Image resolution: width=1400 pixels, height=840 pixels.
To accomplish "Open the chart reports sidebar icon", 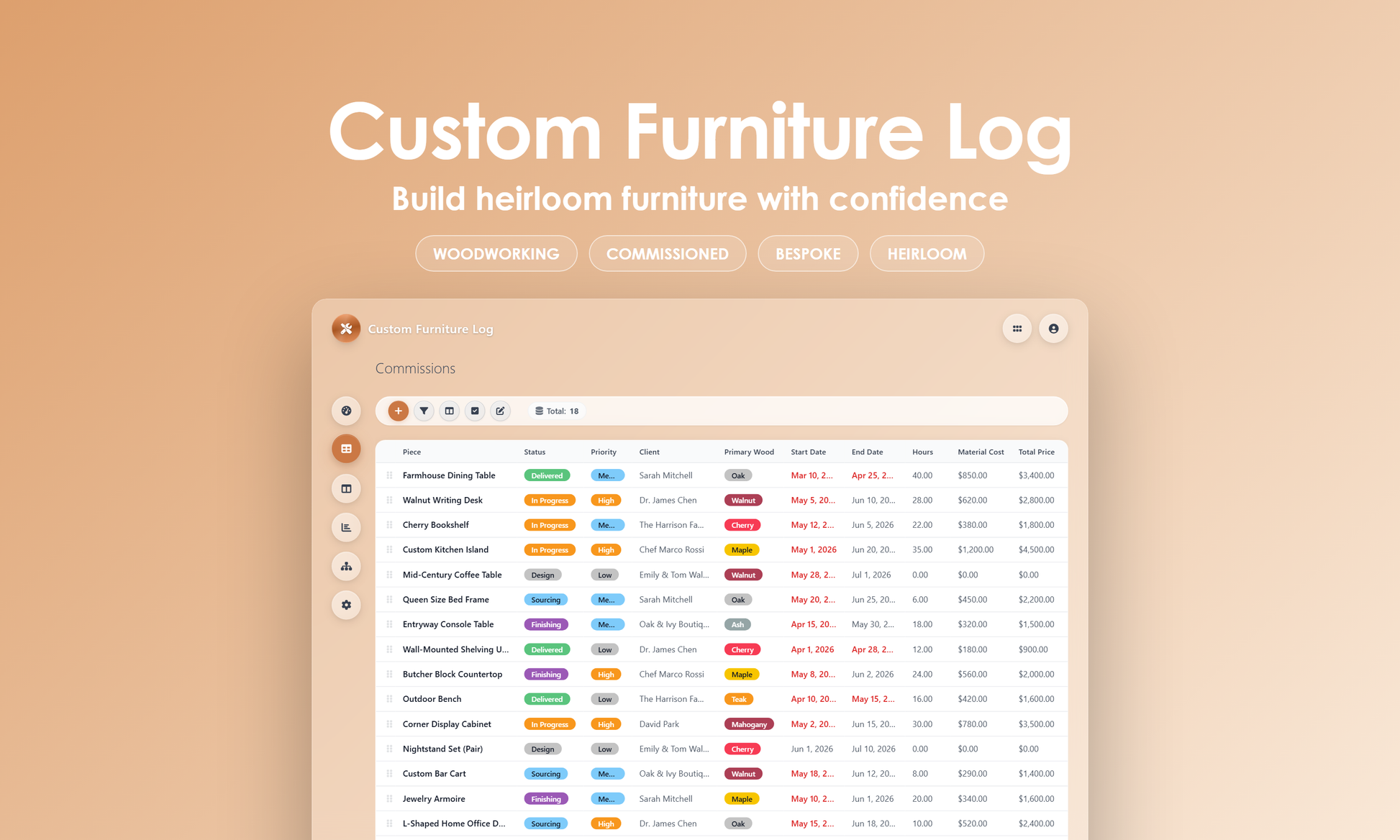I will coord(346,527).
